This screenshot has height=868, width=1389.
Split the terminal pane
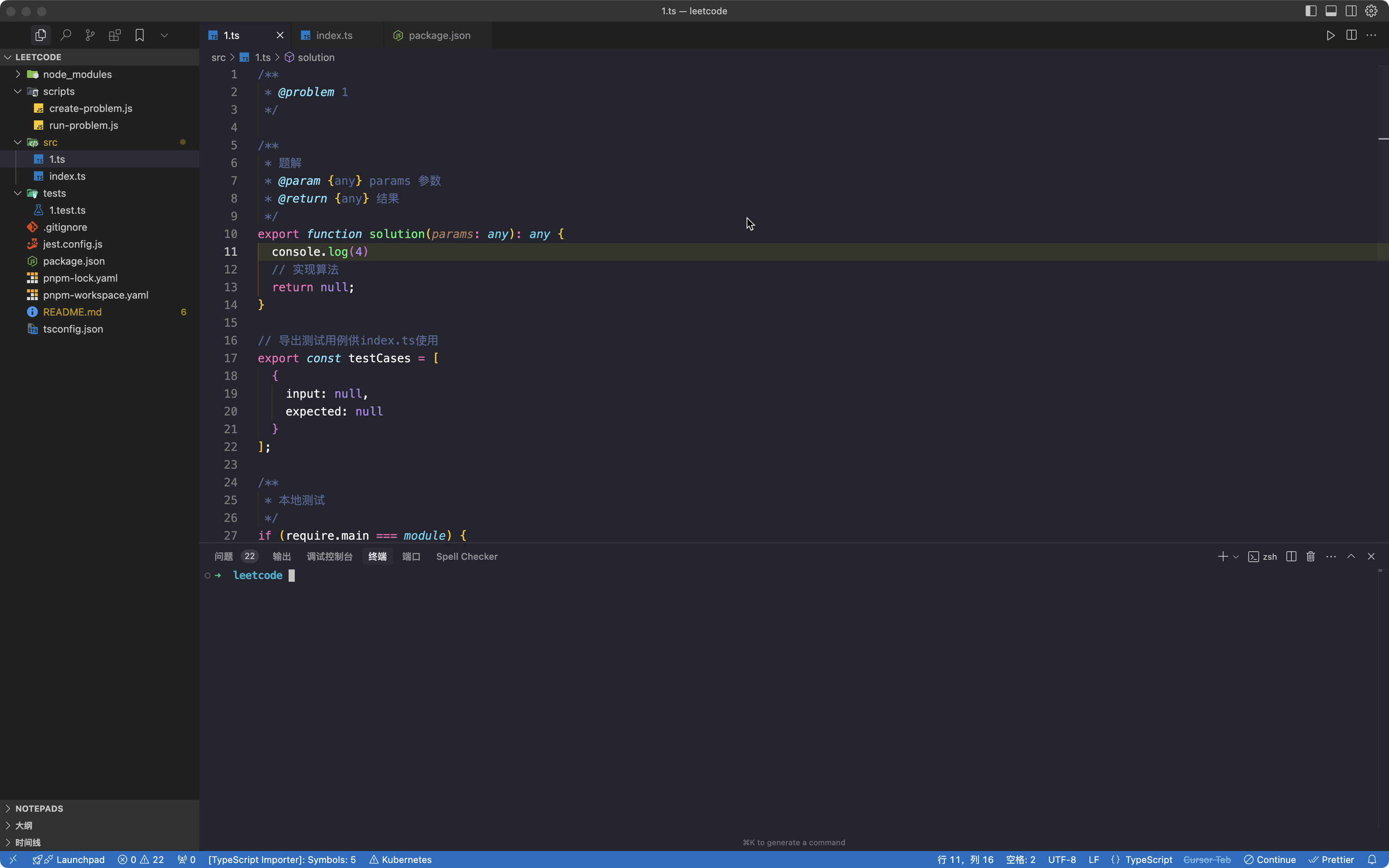pos(1291,556)
